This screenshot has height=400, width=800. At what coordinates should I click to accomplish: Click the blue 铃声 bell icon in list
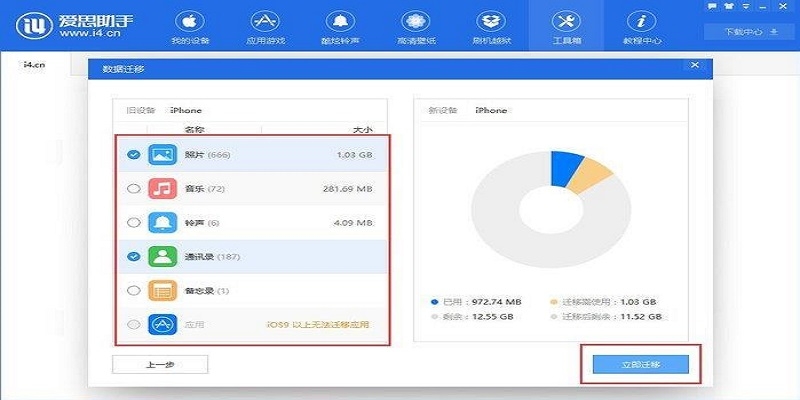click(x=162, y=222)
